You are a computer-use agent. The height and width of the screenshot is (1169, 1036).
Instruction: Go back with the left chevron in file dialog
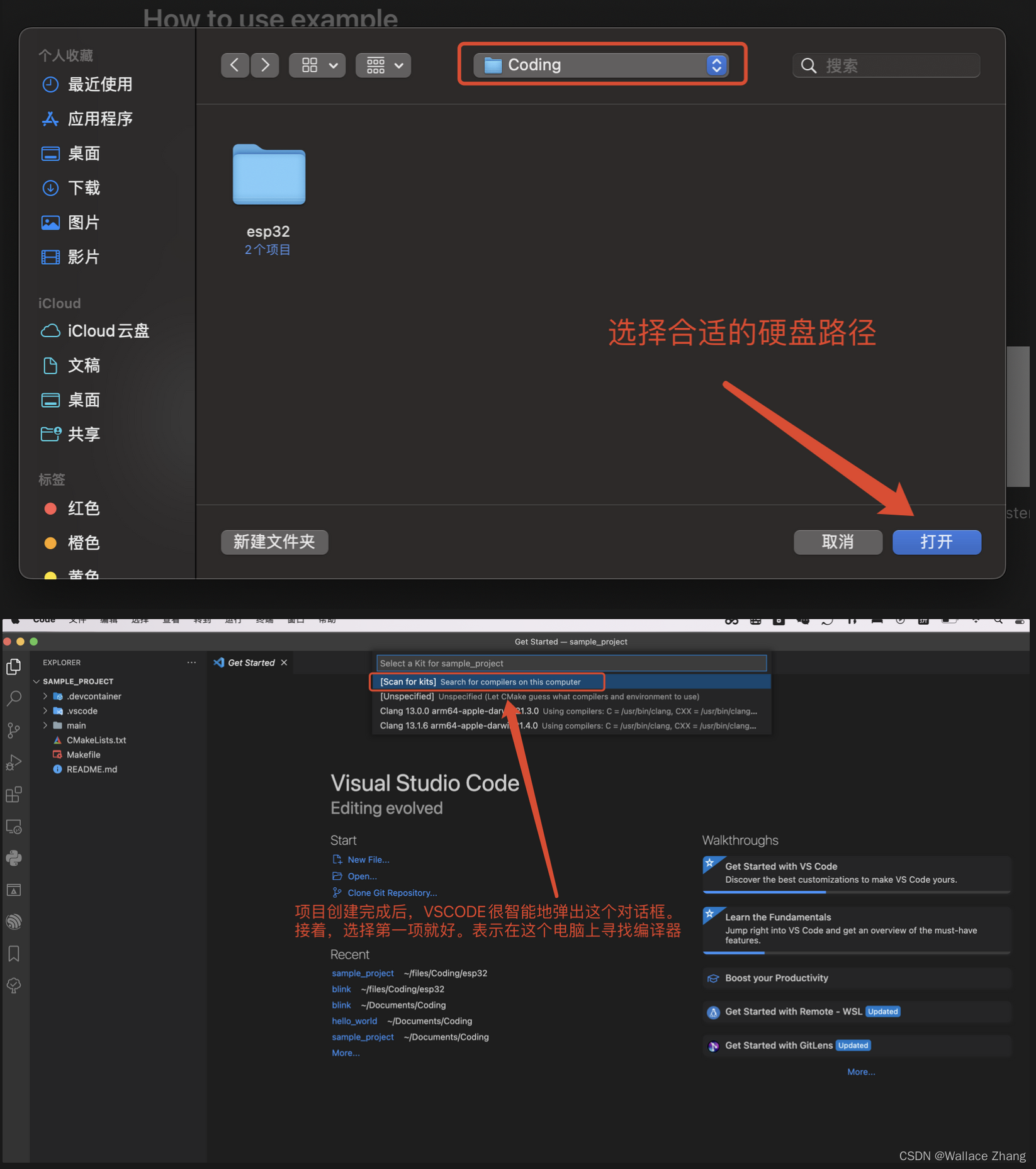tap(235, 65)
